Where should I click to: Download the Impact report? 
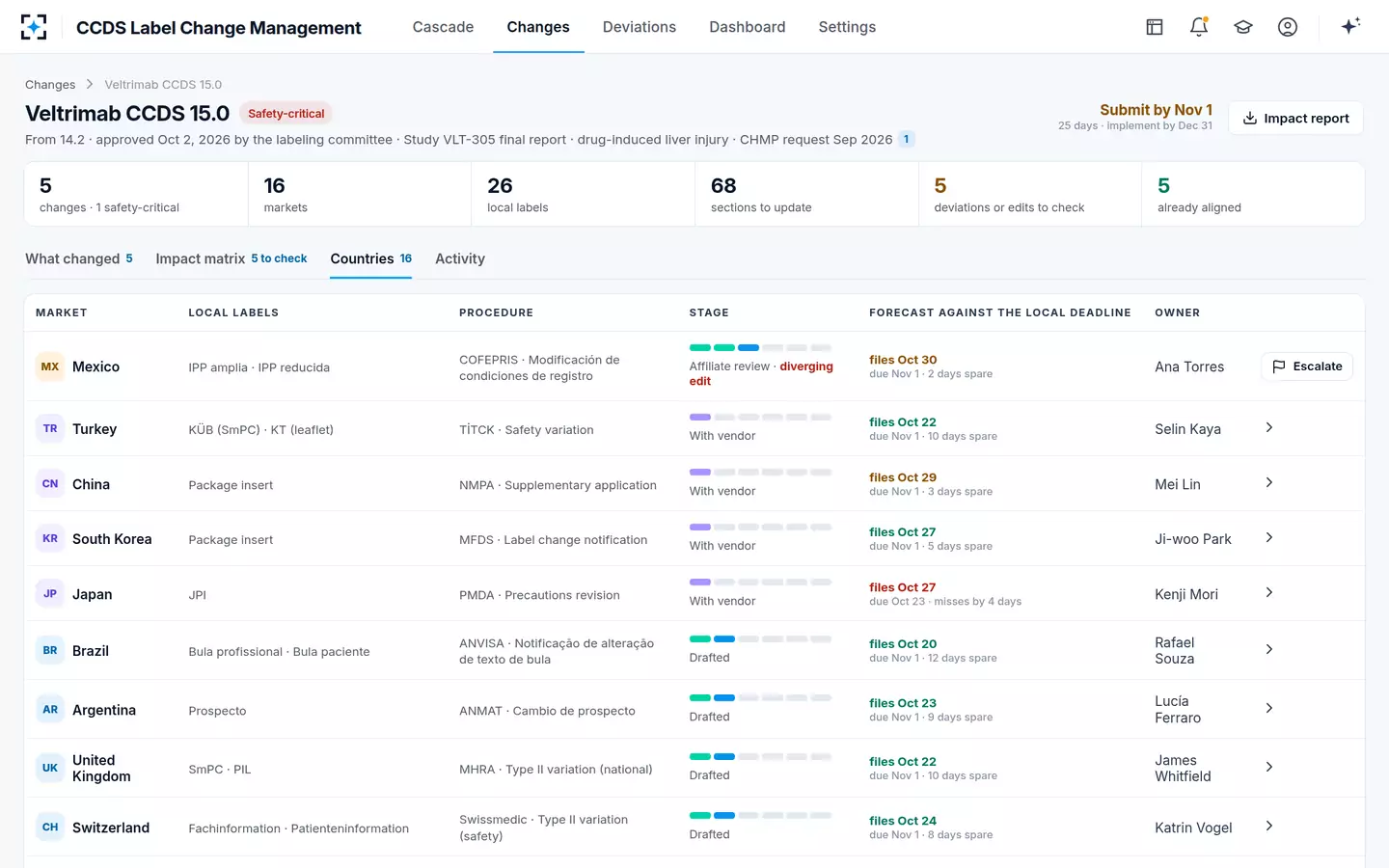point(1295,118)
